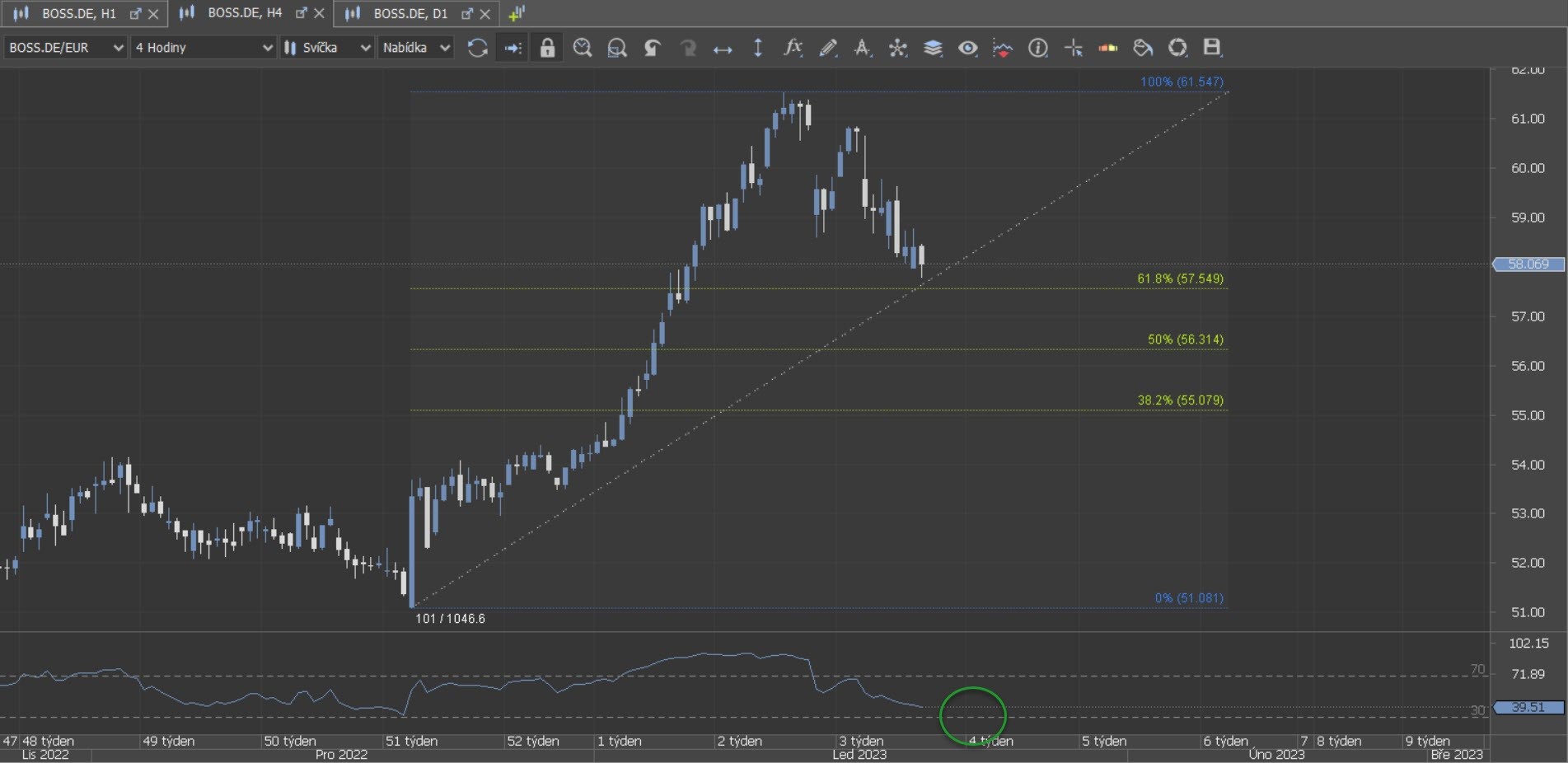The height and width of the screenshot is (763, 1568).
Task: Open the star pattern tools icon
Action: pos(898,48)
